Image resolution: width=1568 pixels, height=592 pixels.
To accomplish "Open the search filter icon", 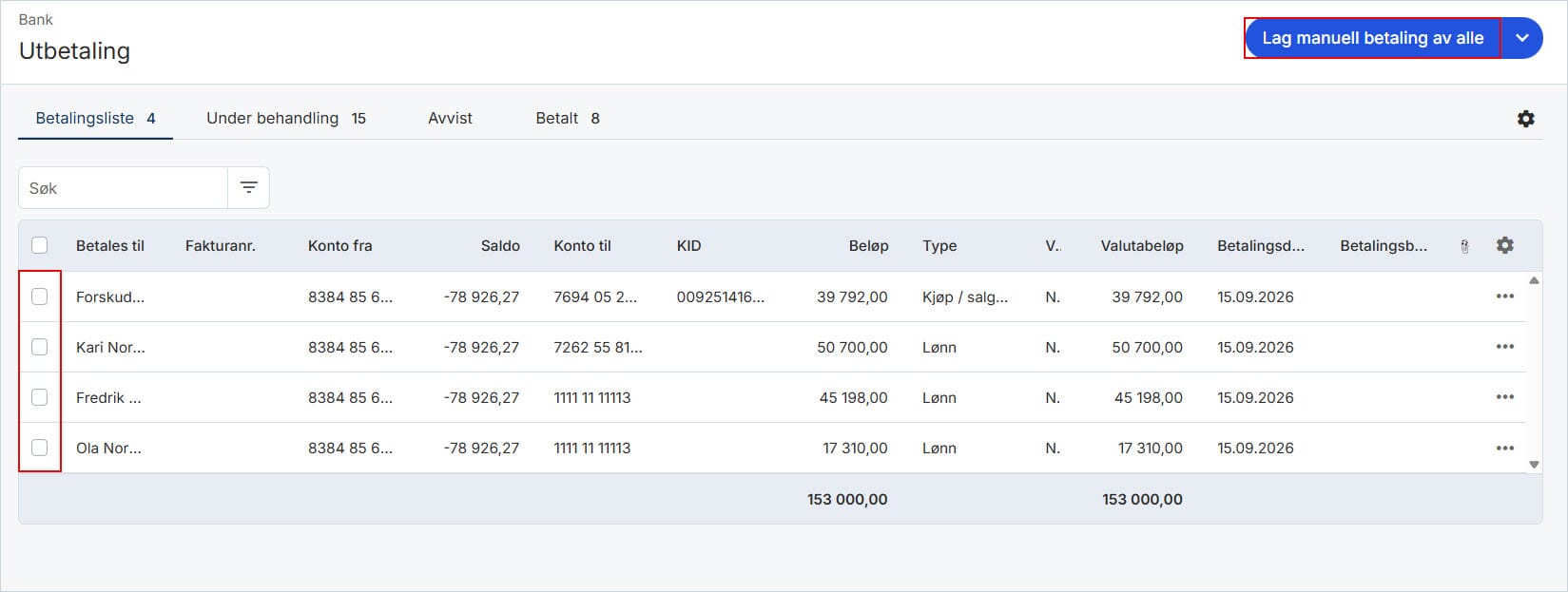I will [248, 188].
